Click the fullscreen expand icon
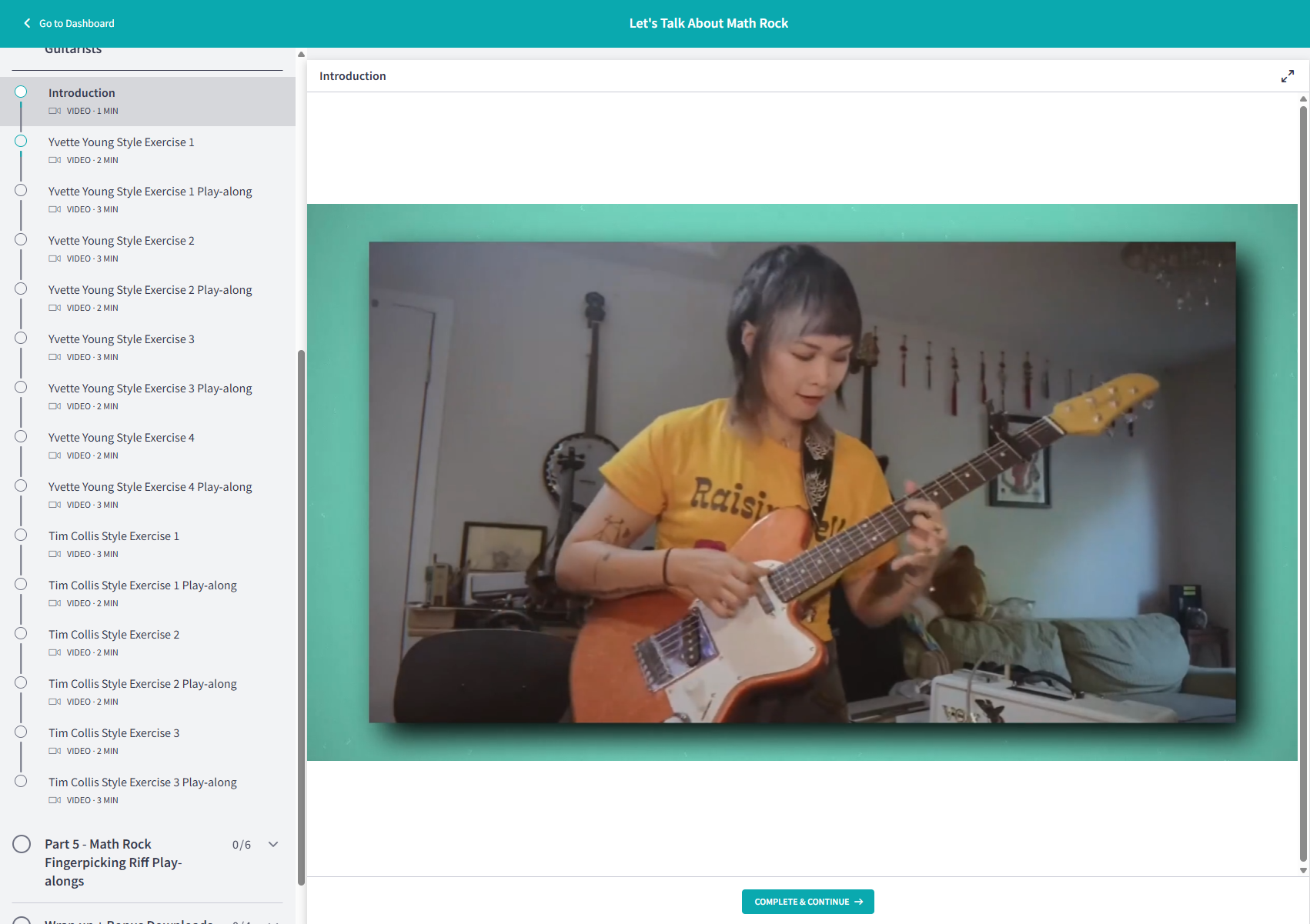This screenshot has height=924, width=1310. point(1287,76)
